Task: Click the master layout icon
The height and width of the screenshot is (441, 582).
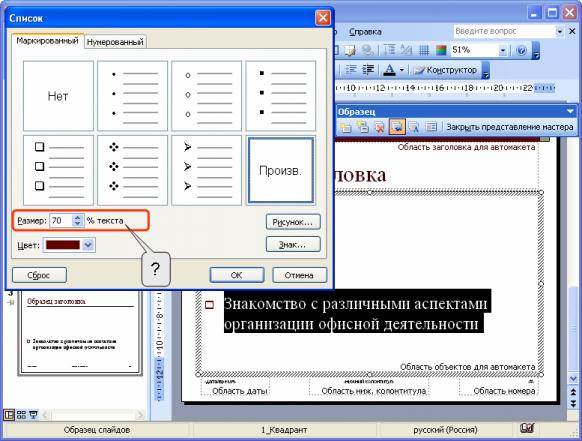Action: click(x=431, y=127)
